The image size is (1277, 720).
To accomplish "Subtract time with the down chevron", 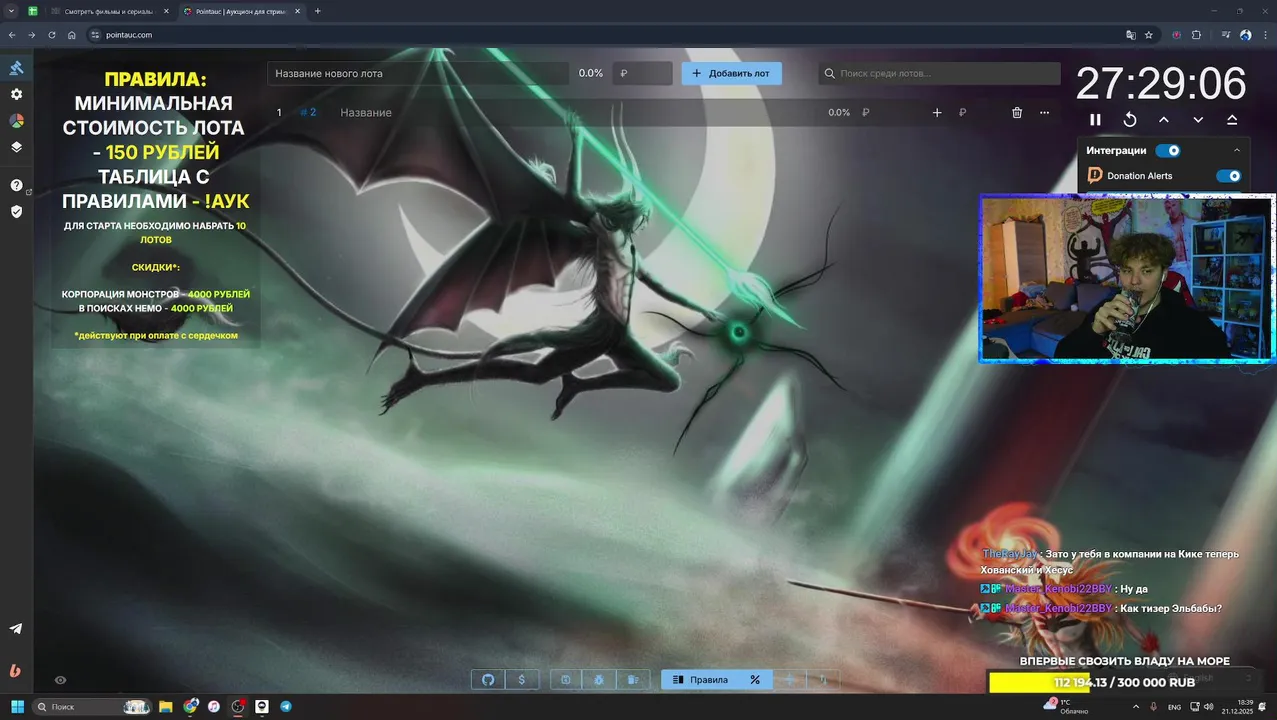I will click(1198, 119).
